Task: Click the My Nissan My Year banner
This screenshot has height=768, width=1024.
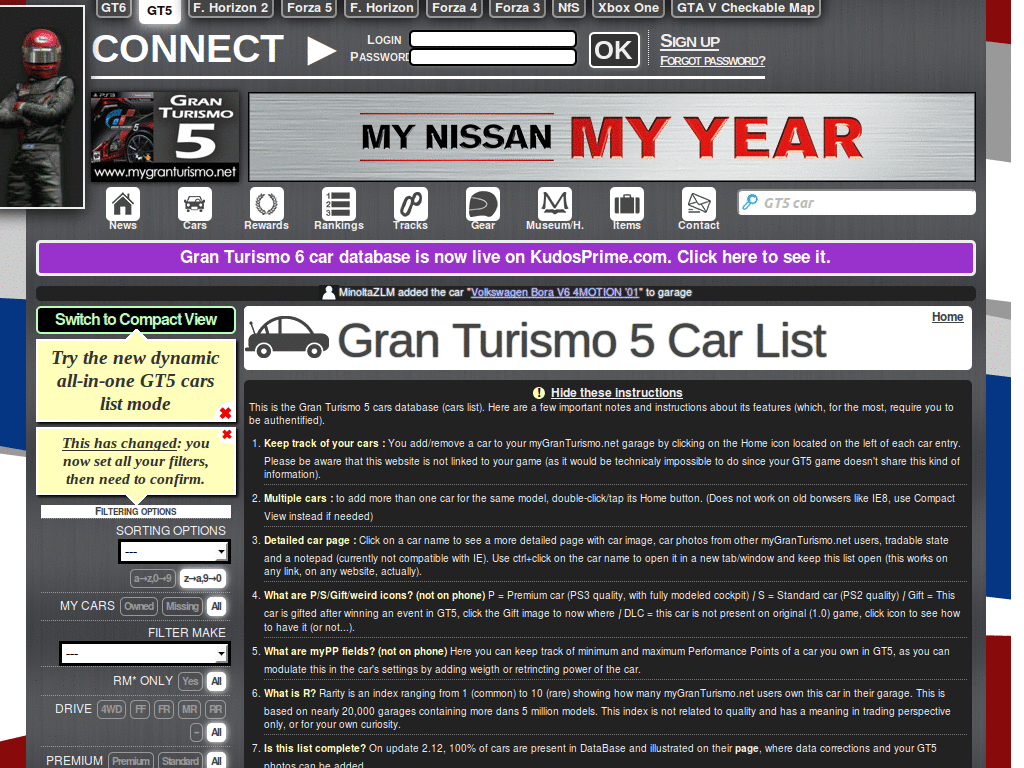Action: click(612, 137)
